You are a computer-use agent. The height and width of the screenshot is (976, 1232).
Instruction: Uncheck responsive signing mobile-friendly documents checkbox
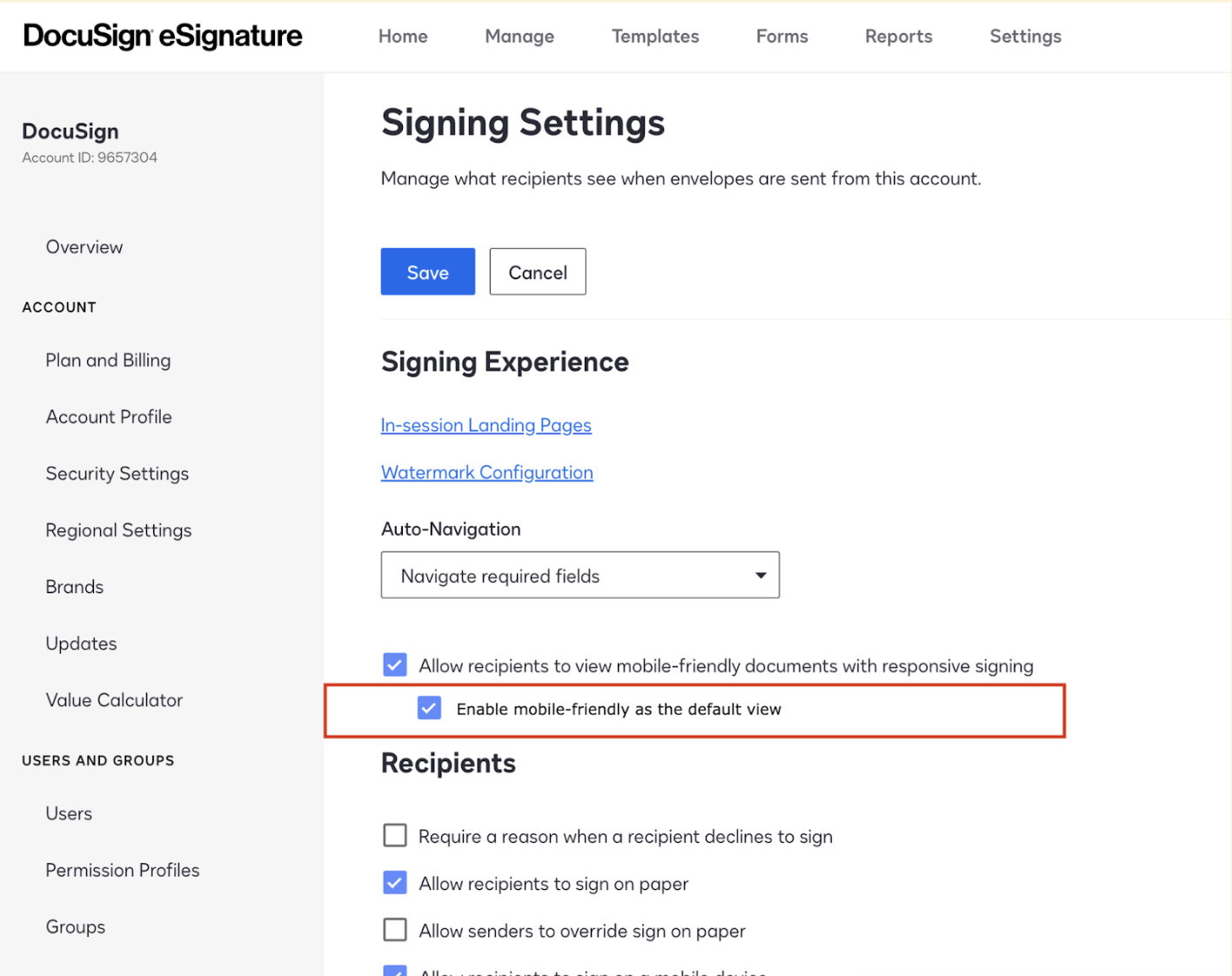[x=395, y=665]
